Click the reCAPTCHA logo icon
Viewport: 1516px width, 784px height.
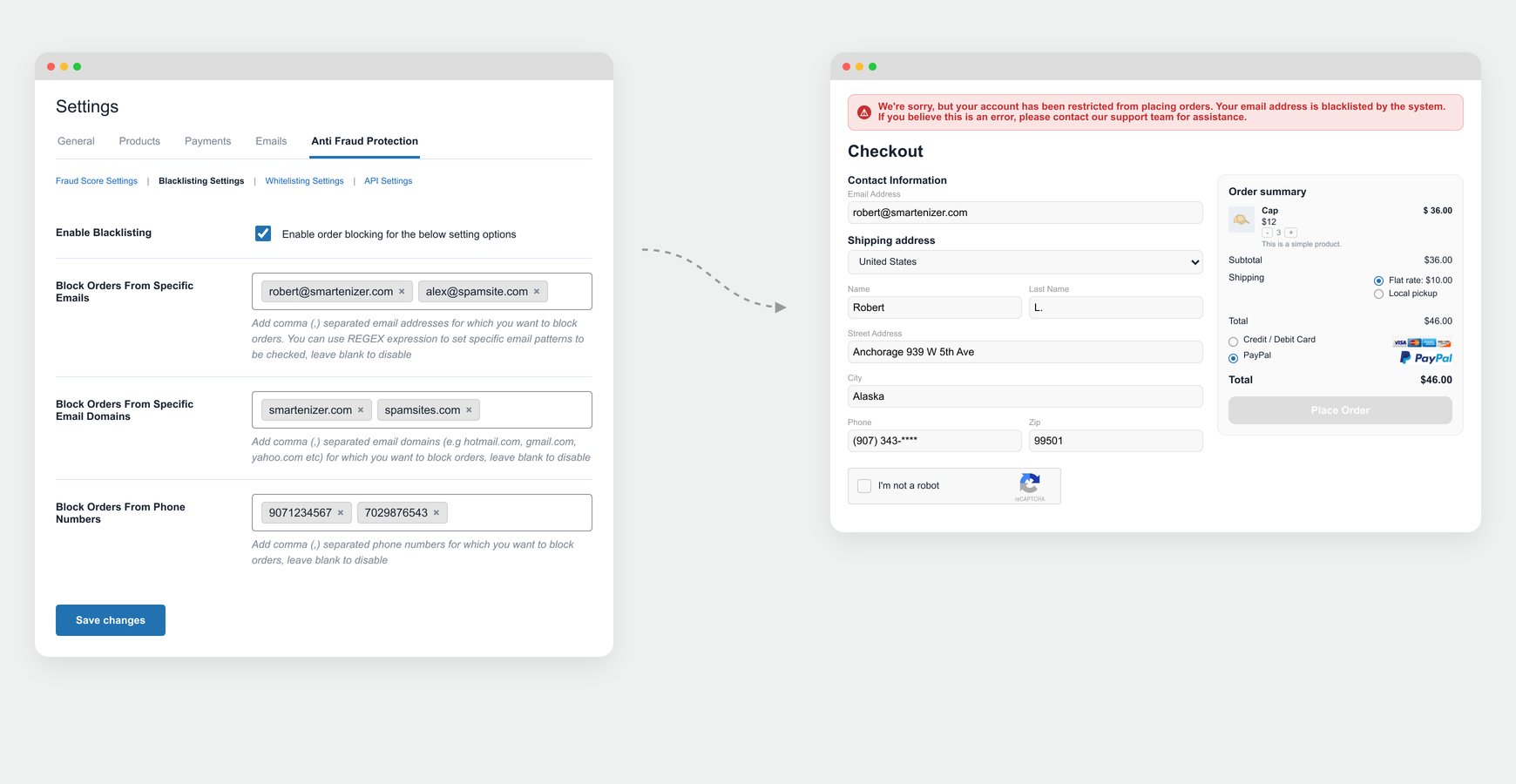[x=1030, y=483]
